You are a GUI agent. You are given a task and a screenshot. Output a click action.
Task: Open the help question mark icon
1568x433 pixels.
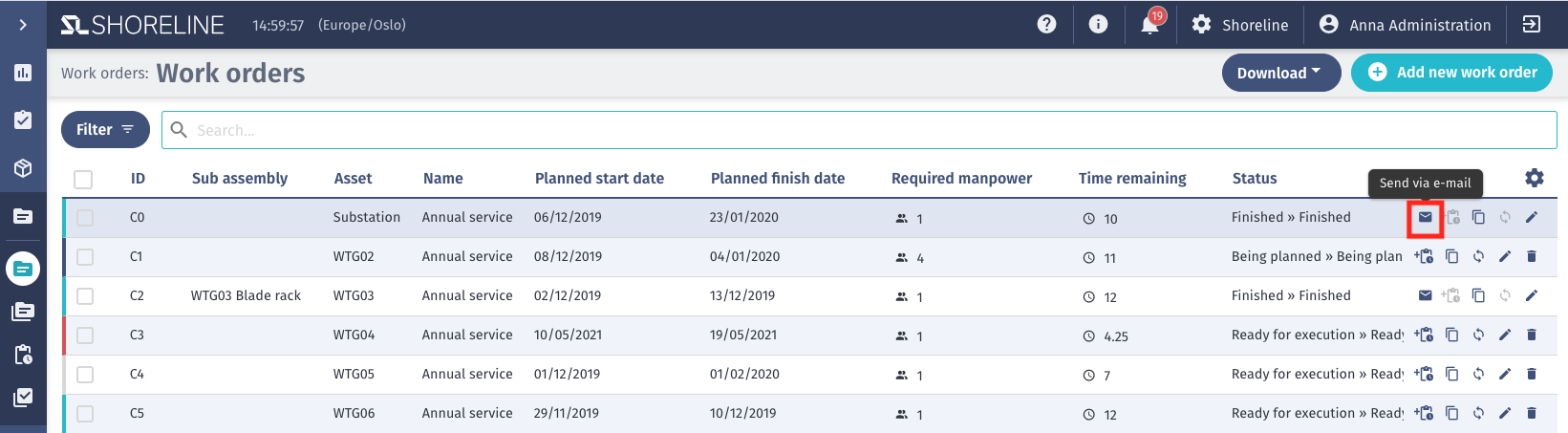[x=1047, y=25]
